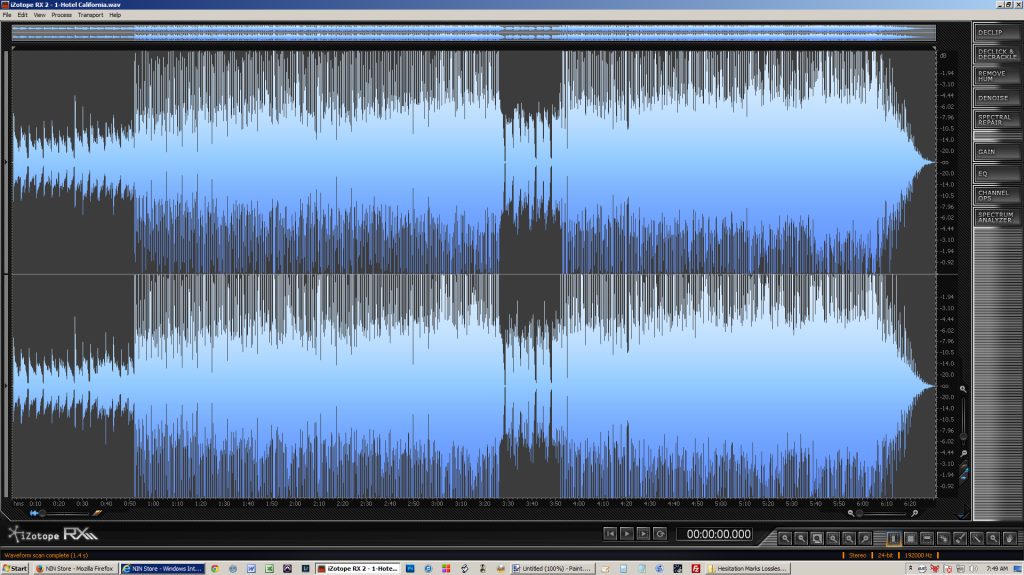Click the Stereo status label
1024x575 pixels.
coord(857,555)
